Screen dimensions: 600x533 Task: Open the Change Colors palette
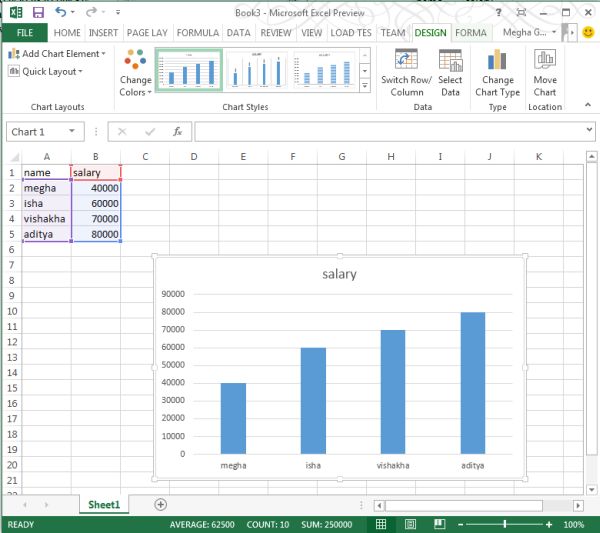pyautogui.click(x=135, y=73)
